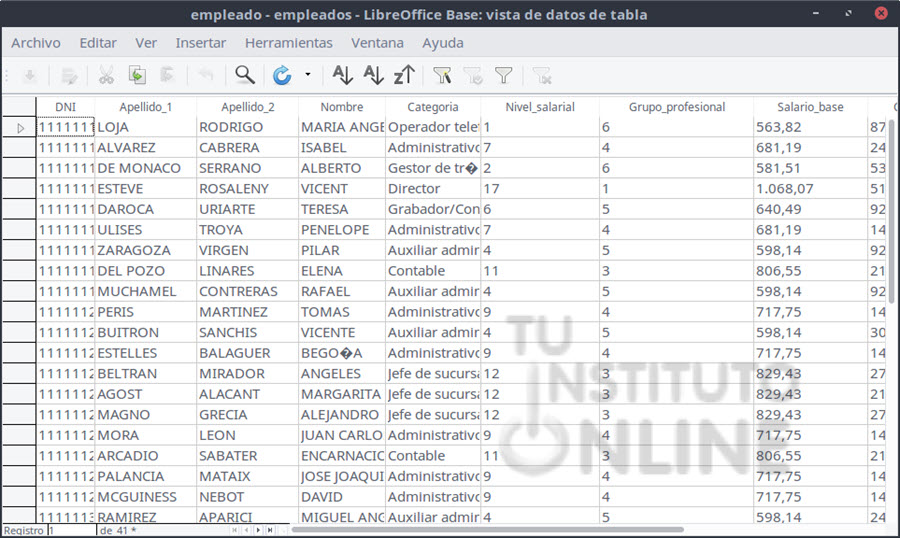Click the Standard Filter funnel icon
Image resolution: width=900 pixels, height=538 pixels.
[x=503, y=75]
